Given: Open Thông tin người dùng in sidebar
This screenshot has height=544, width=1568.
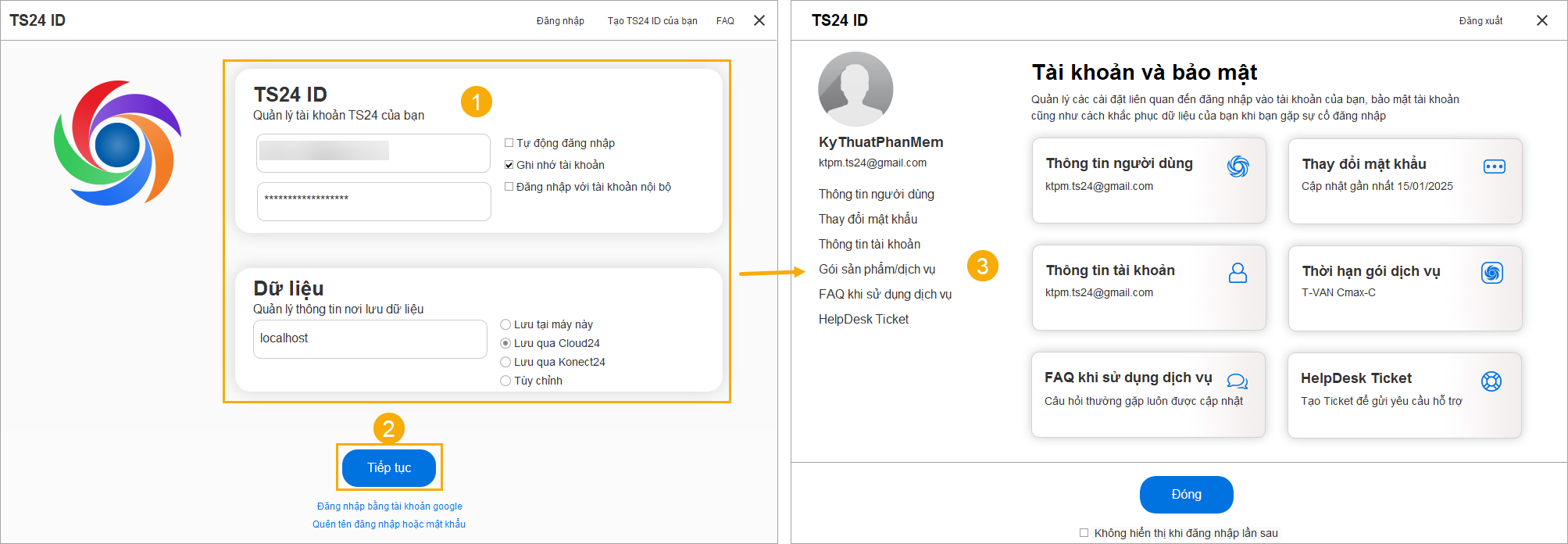Looking at the screenshot, I should tap(877, 194).
